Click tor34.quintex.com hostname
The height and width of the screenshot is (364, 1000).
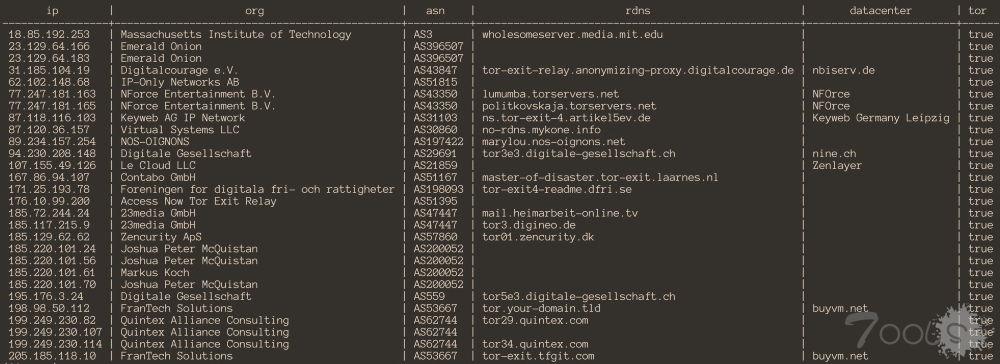tap(535, 344)
